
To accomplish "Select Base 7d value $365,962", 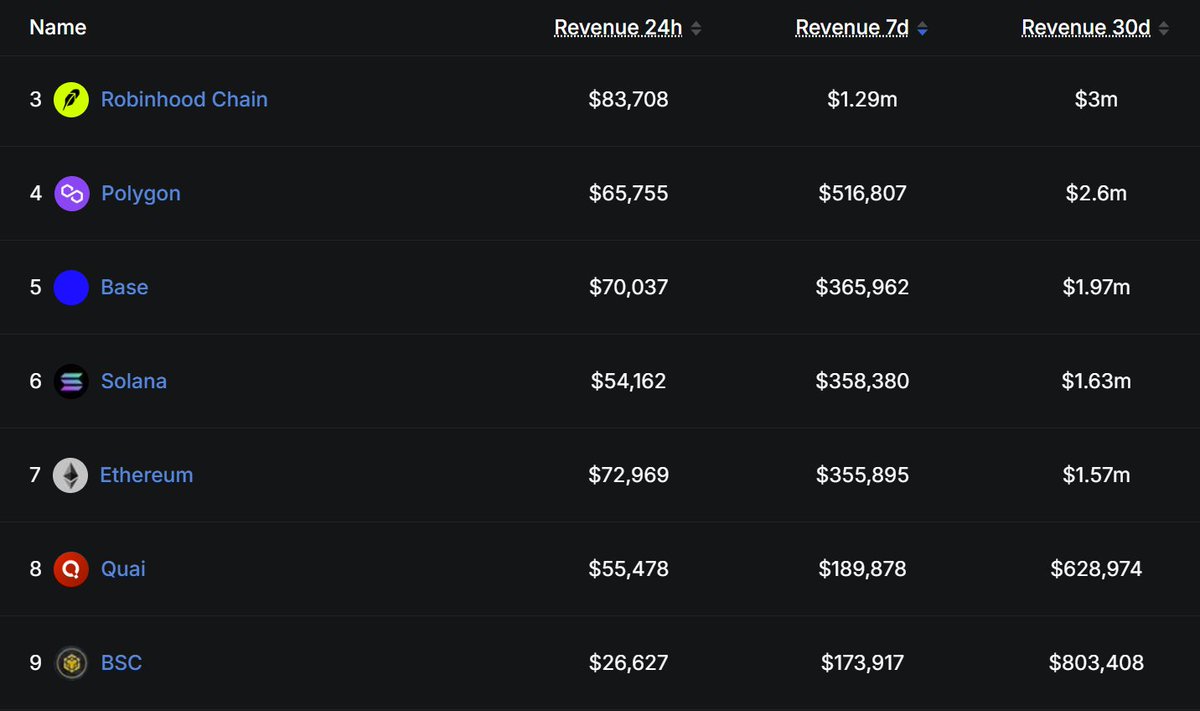I will 862,288.
